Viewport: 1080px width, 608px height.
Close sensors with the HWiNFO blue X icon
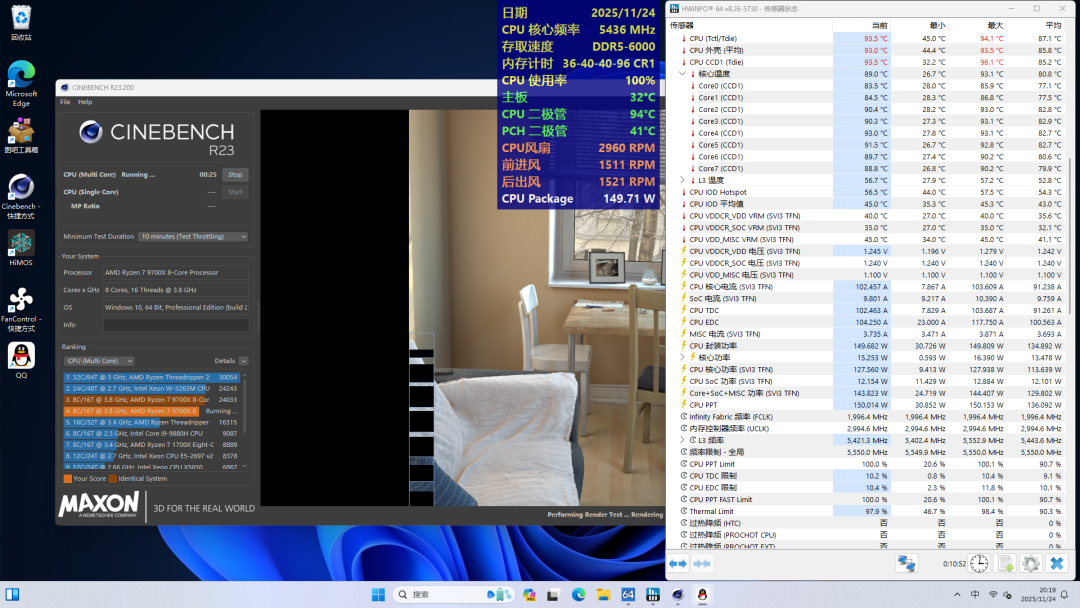tap(1057, 563)
